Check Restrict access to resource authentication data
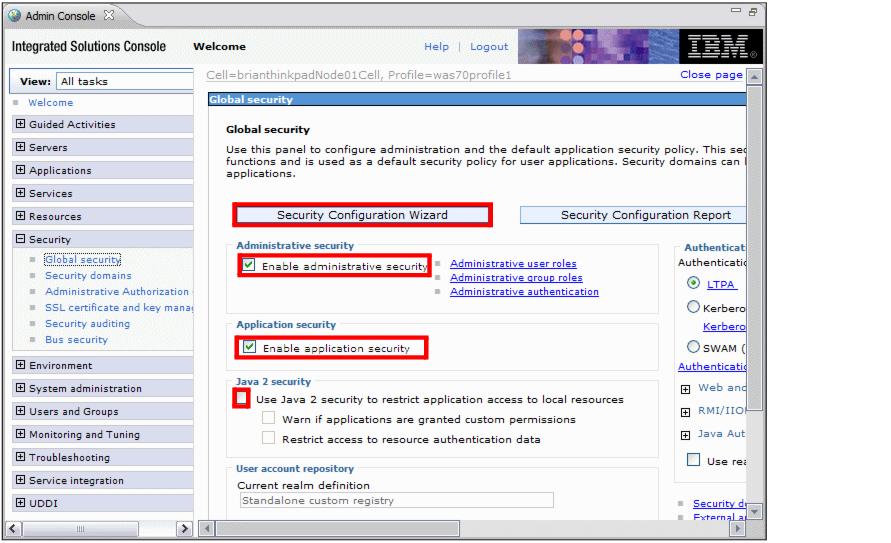This screenshot has width=891, height=543. point(268,438)
